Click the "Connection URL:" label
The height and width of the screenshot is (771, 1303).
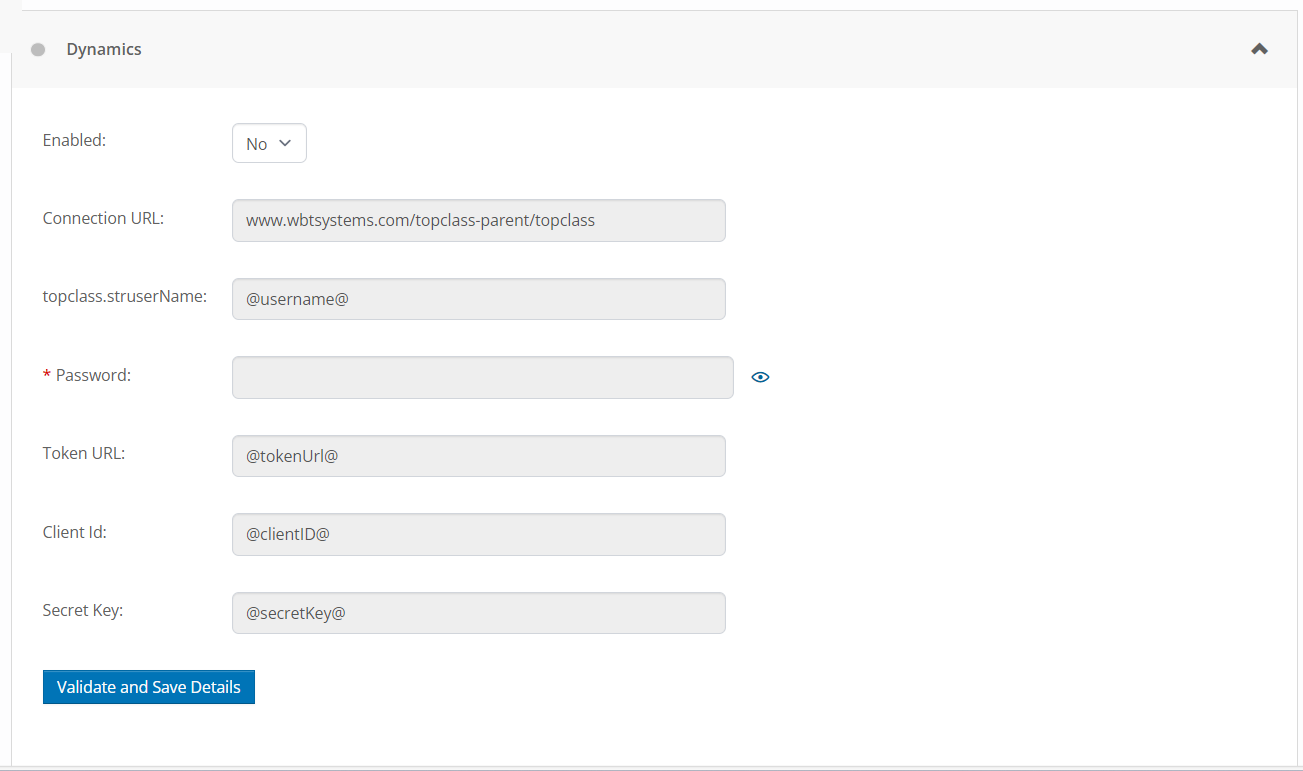point(103,218)
